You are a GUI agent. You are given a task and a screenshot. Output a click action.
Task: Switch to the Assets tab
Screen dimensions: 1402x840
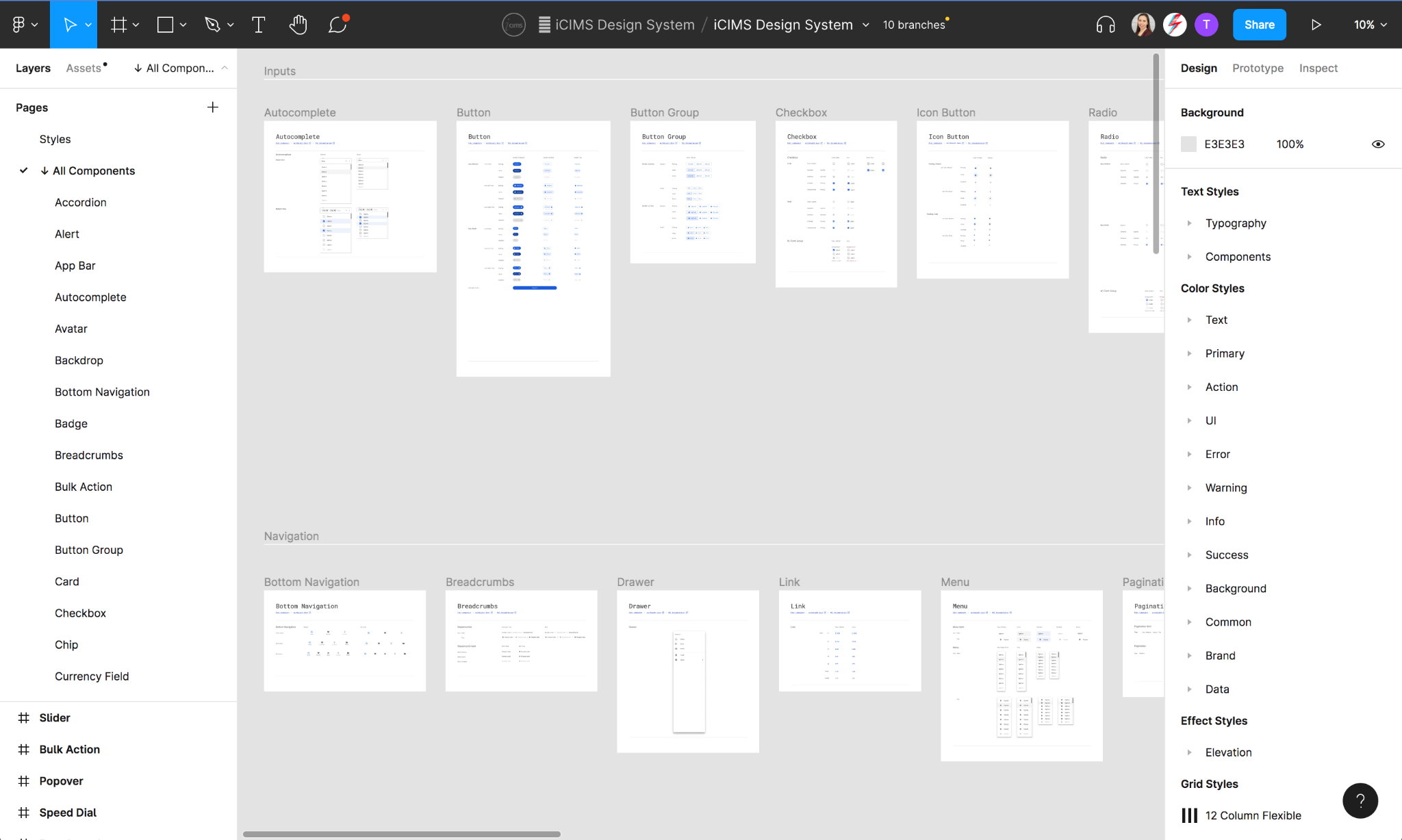click(x=84, y=68)
